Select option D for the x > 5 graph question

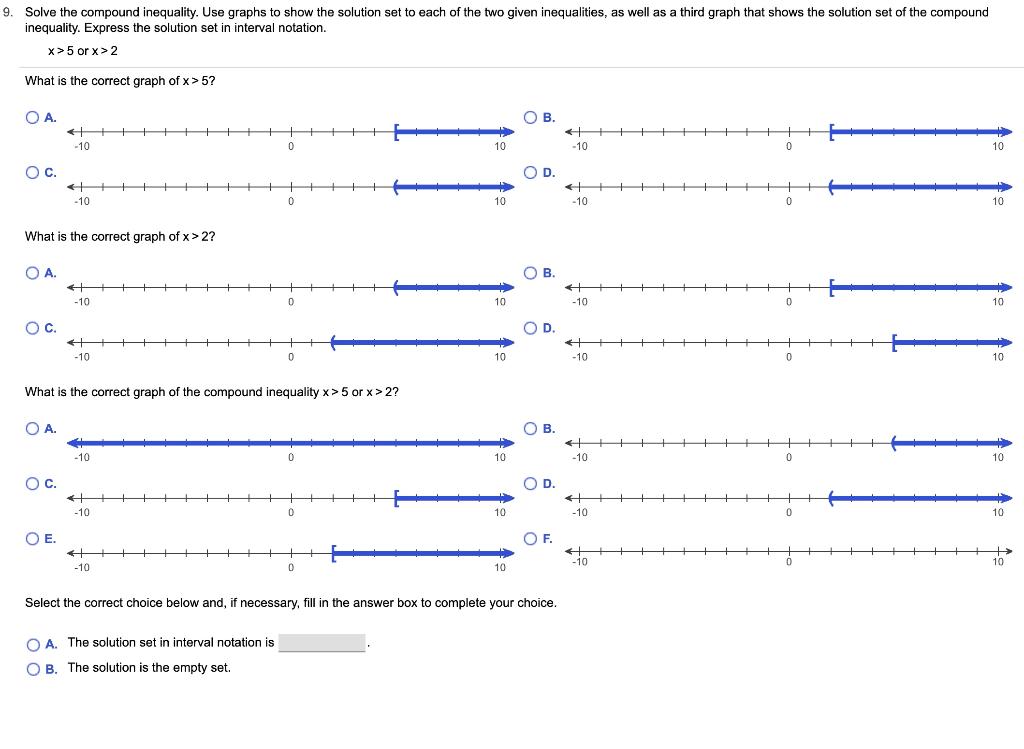(528, 172)
